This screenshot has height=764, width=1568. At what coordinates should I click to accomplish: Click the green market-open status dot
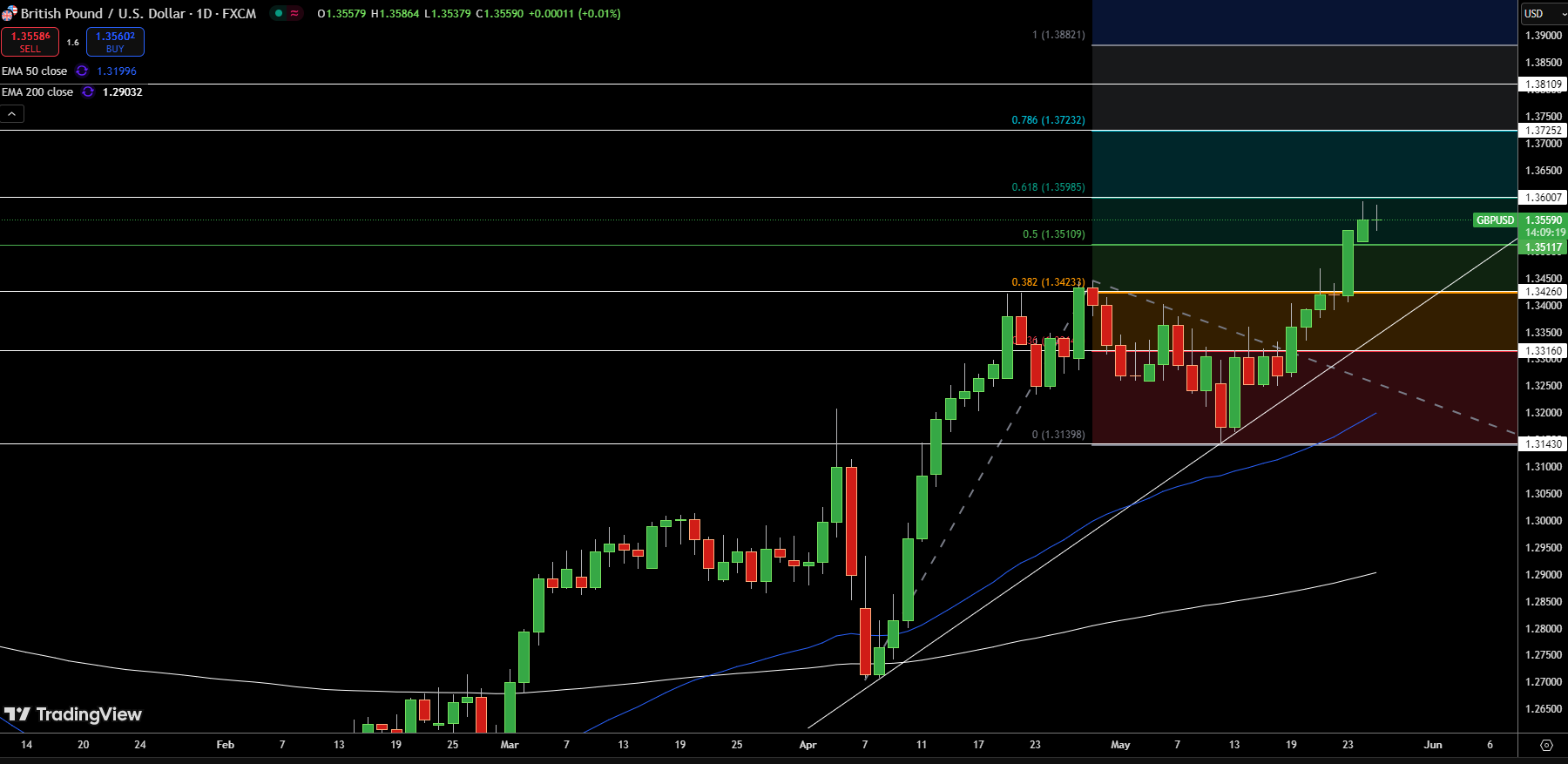[x=278, y=13]
